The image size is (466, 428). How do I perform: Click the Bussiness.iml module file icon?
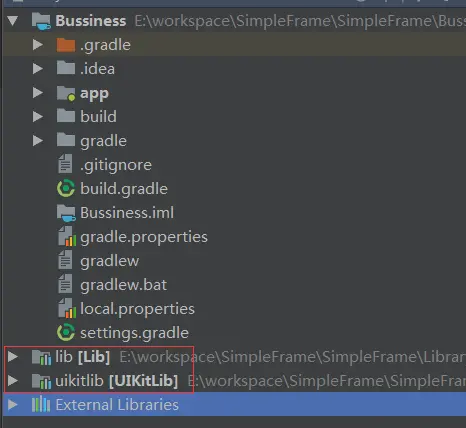click(66, 213)
